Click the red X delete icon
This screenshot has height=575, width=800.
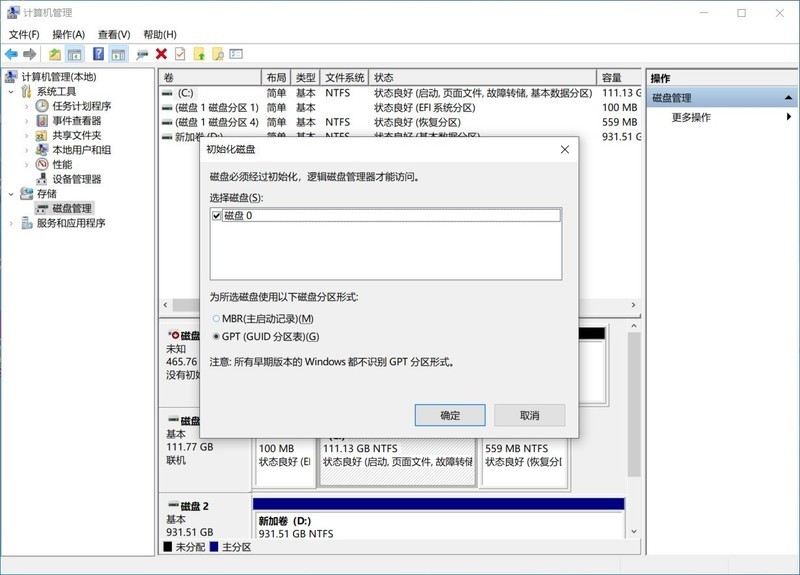pyautogui.click(x=161, y=54)
